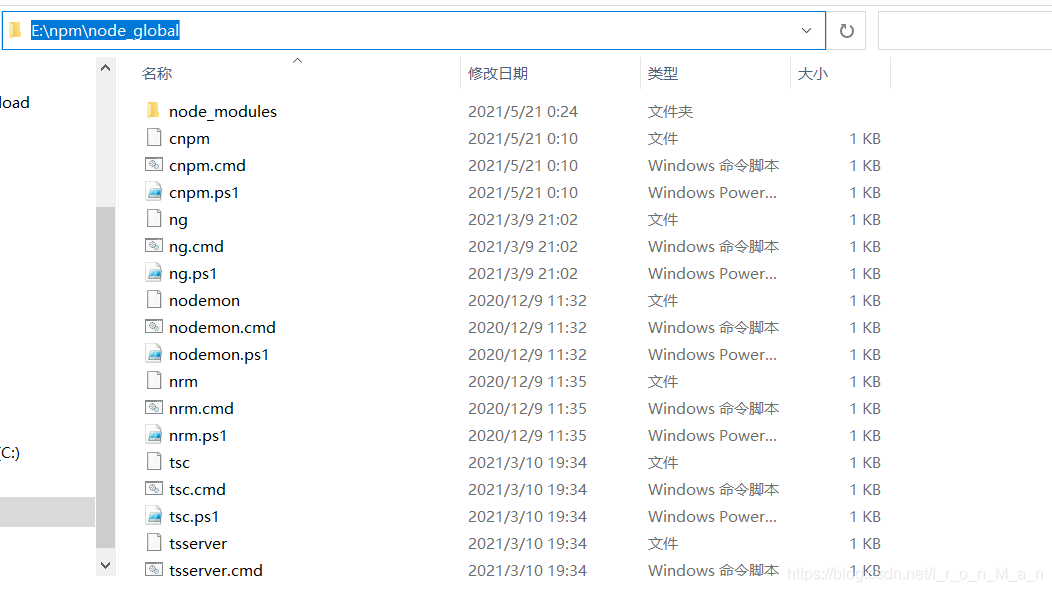Click the search box beside refresh
Image resolution: width=1052 pixels, height=592 pixels.
point(965,30)
